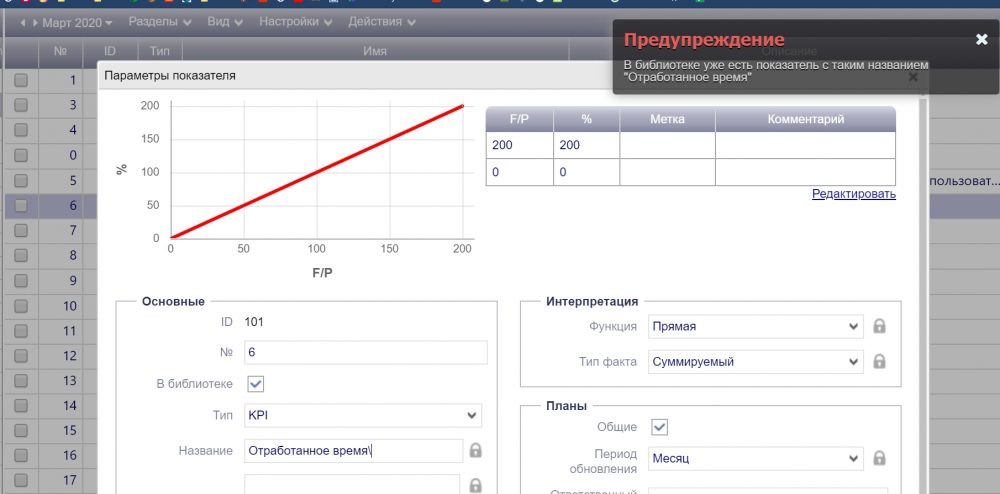Click the Тип column header
The image size is (1000, 494).
coord(160,51)
